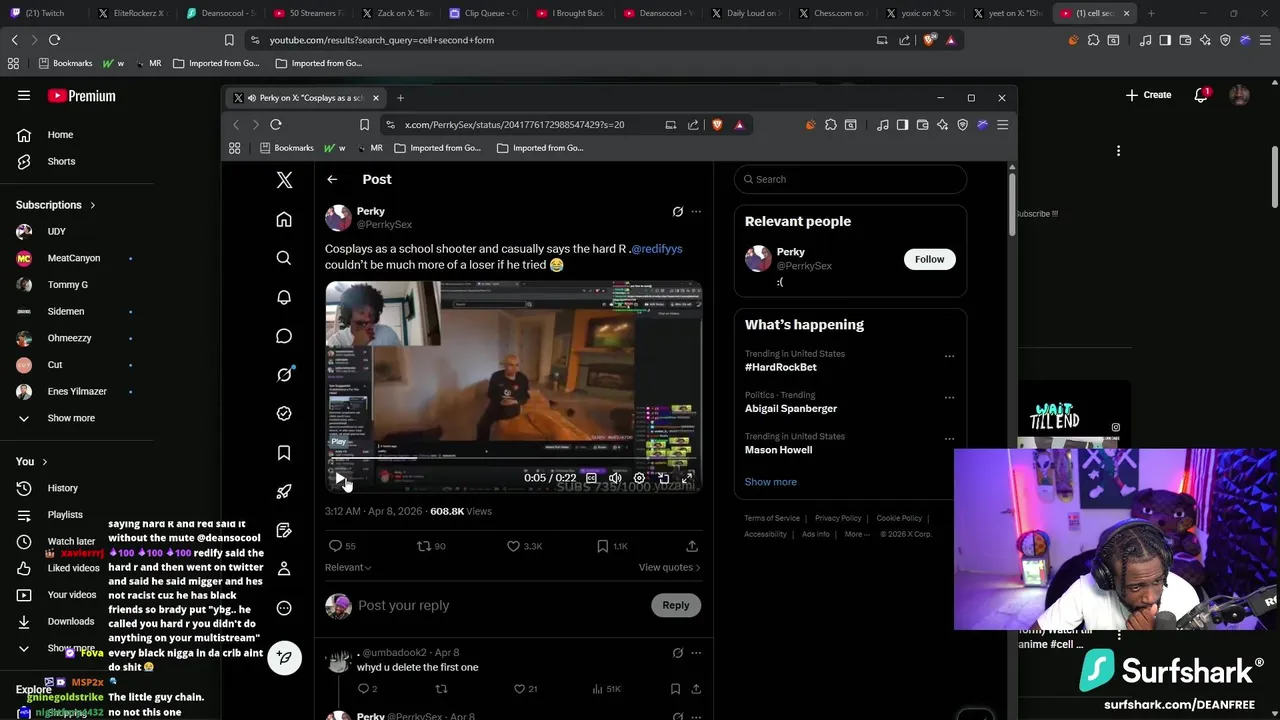Click the Brave shield in popup address bar
The width and height of the screenshot is (1280, 720).
click(717, 125)
